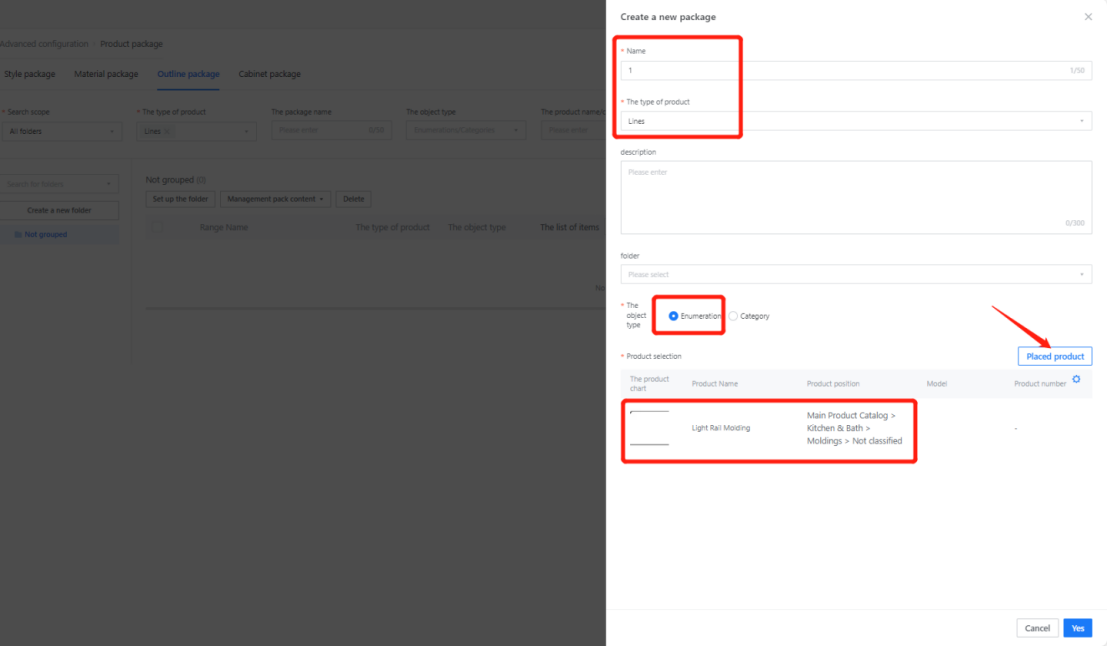Open the product table column settings gear
Screen dimensions: 1108x646
pyautogui.click(x=1076, y=380)
